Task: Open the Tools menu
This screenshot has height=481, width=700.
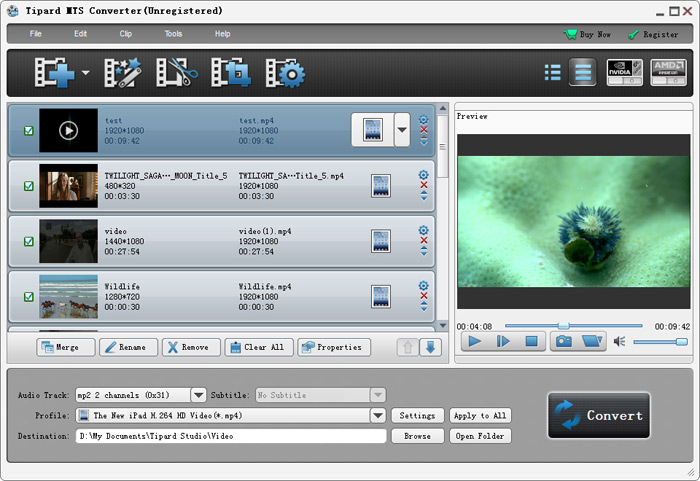Action: pos(173,33)
